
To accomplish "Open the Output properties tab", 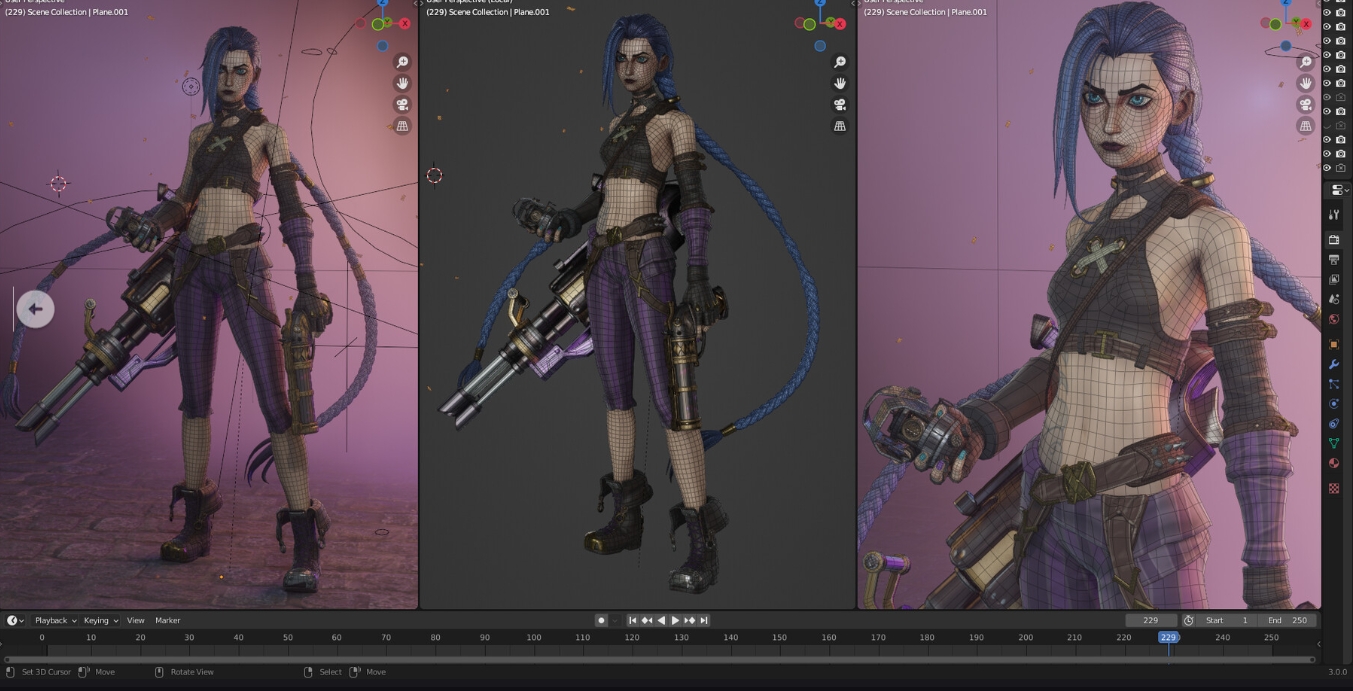I will (1334, 260).
